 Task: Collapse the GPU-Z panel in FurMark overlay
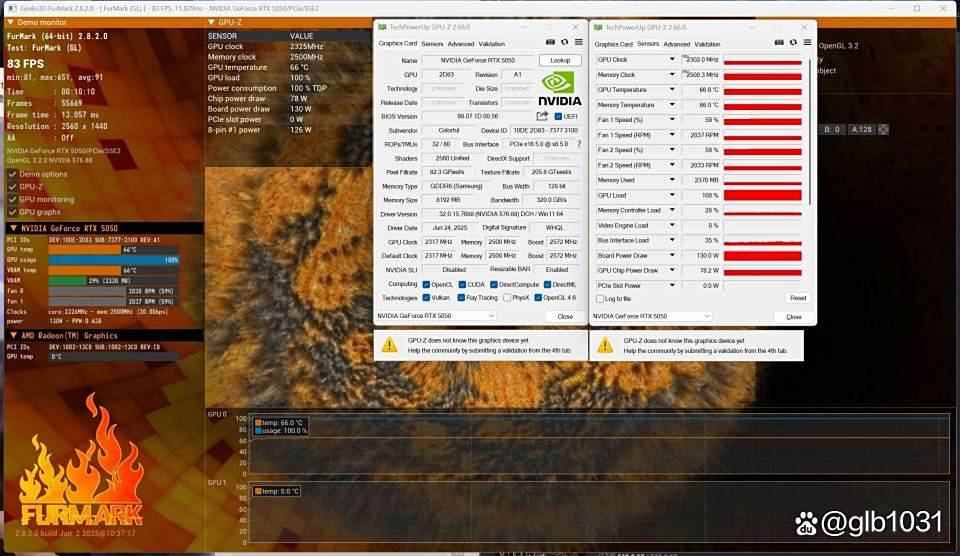click(212, 22)
